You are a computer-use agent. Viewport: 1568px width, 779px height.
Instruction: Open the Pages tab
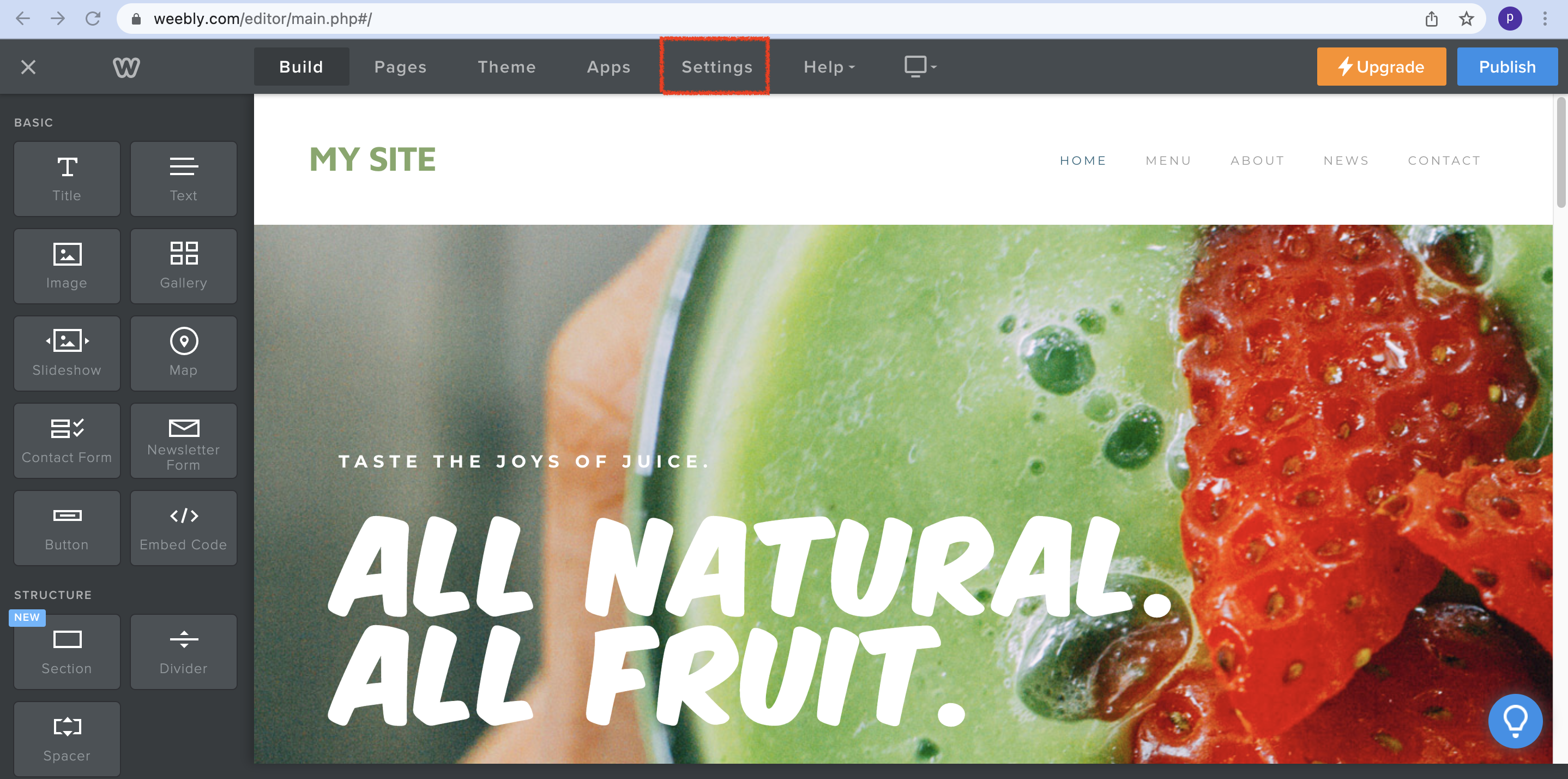(x=401, y=67)
